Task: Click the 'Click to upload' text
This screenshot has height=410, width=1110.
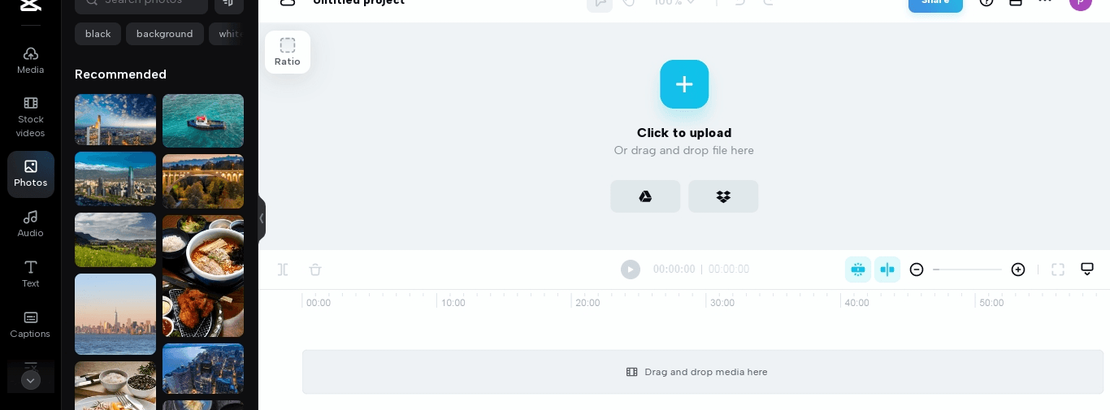Action: [x=684, y=132]
